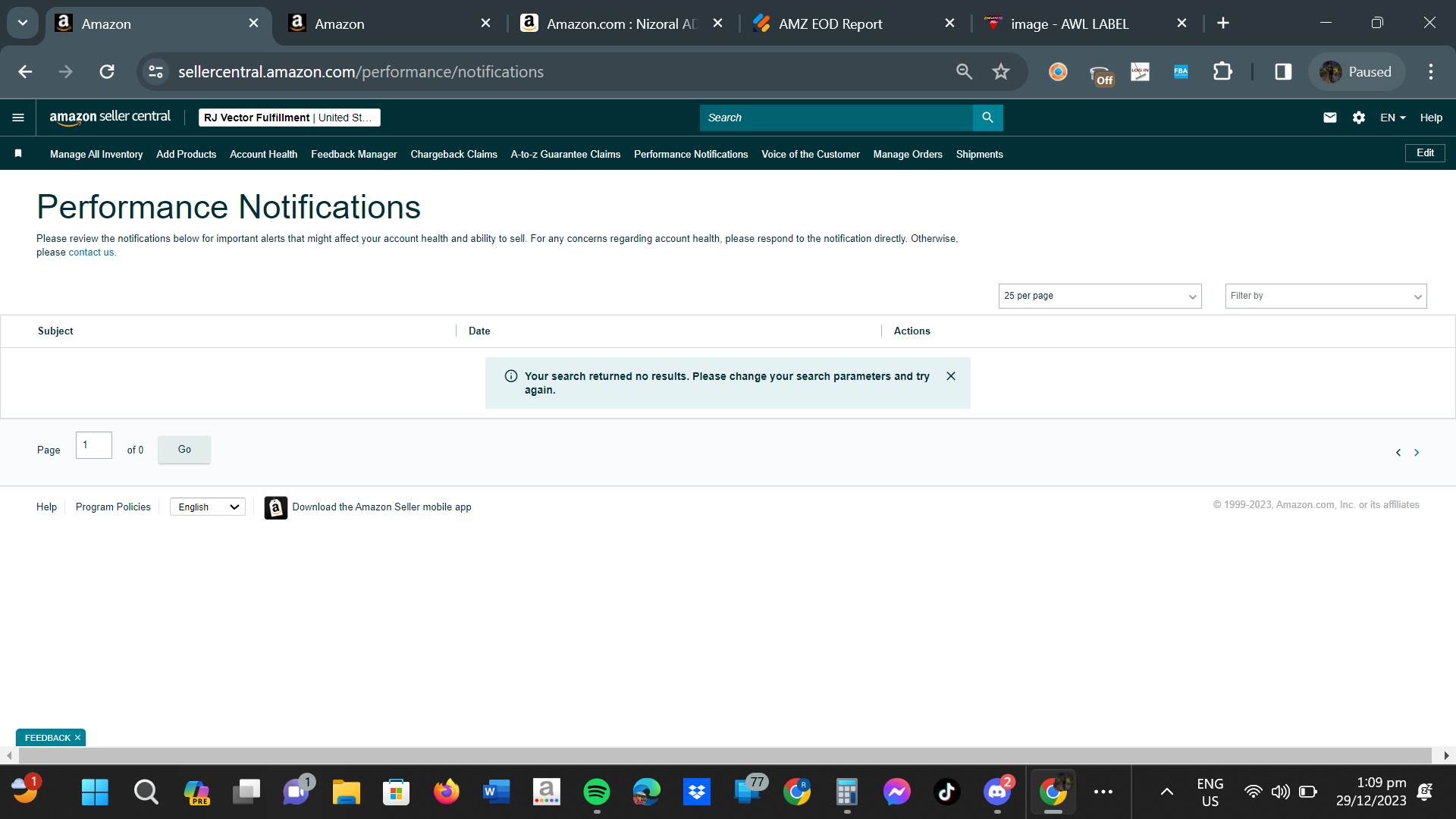Screen dimensions: 1456x819
Task: Click the Go button
Action: [x=184, y=450]
